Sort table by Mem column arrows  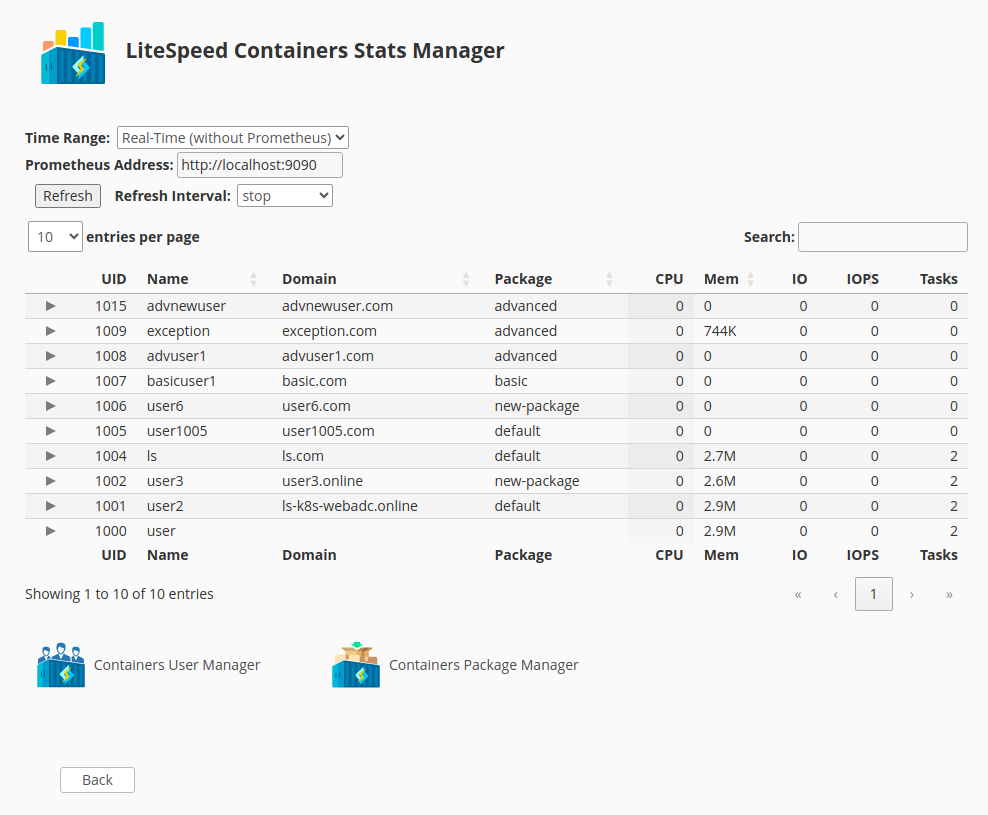(751, 279)
